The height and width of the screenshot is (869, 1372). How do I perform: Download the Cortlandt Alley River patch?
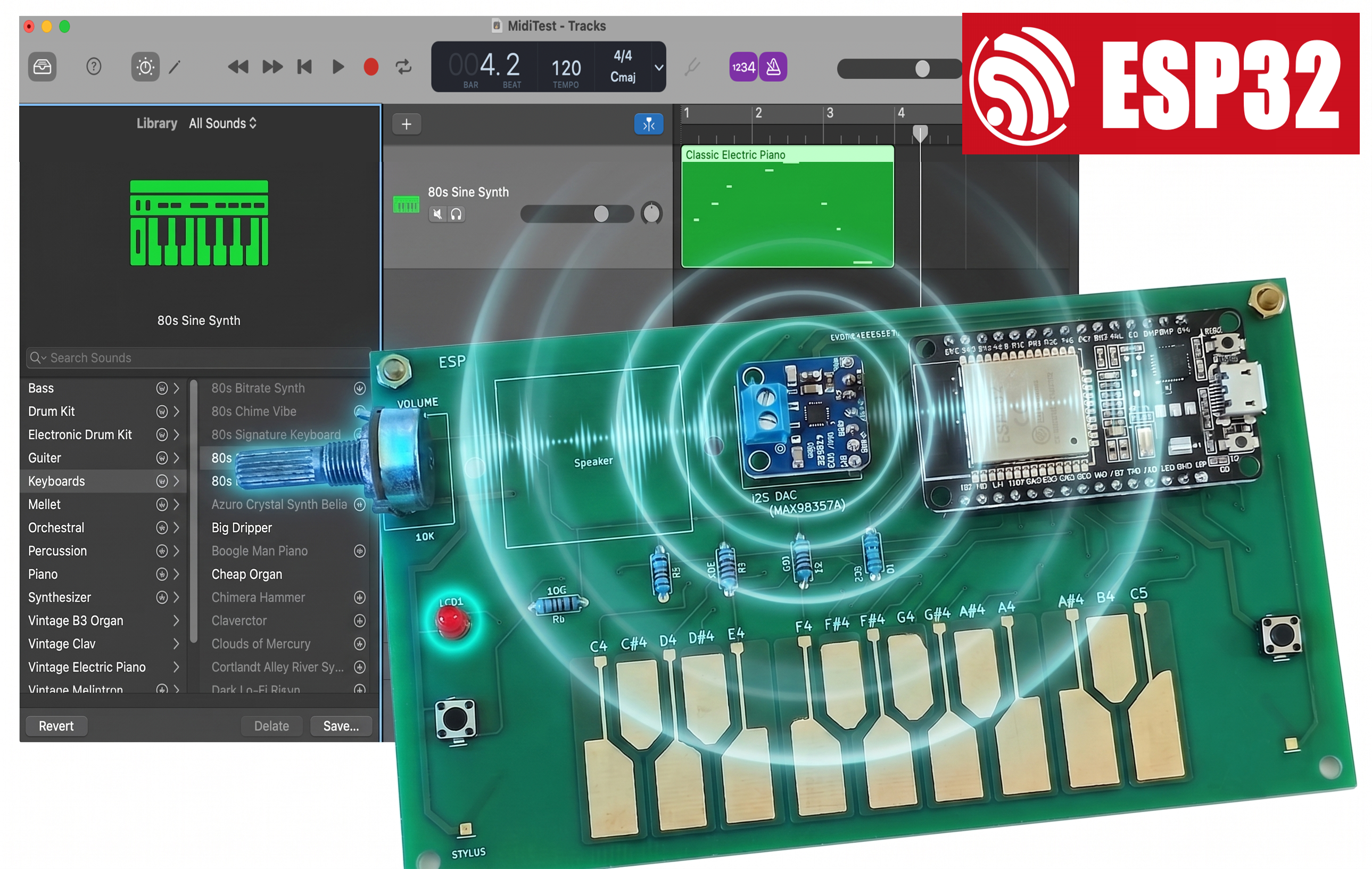(360, 668)
